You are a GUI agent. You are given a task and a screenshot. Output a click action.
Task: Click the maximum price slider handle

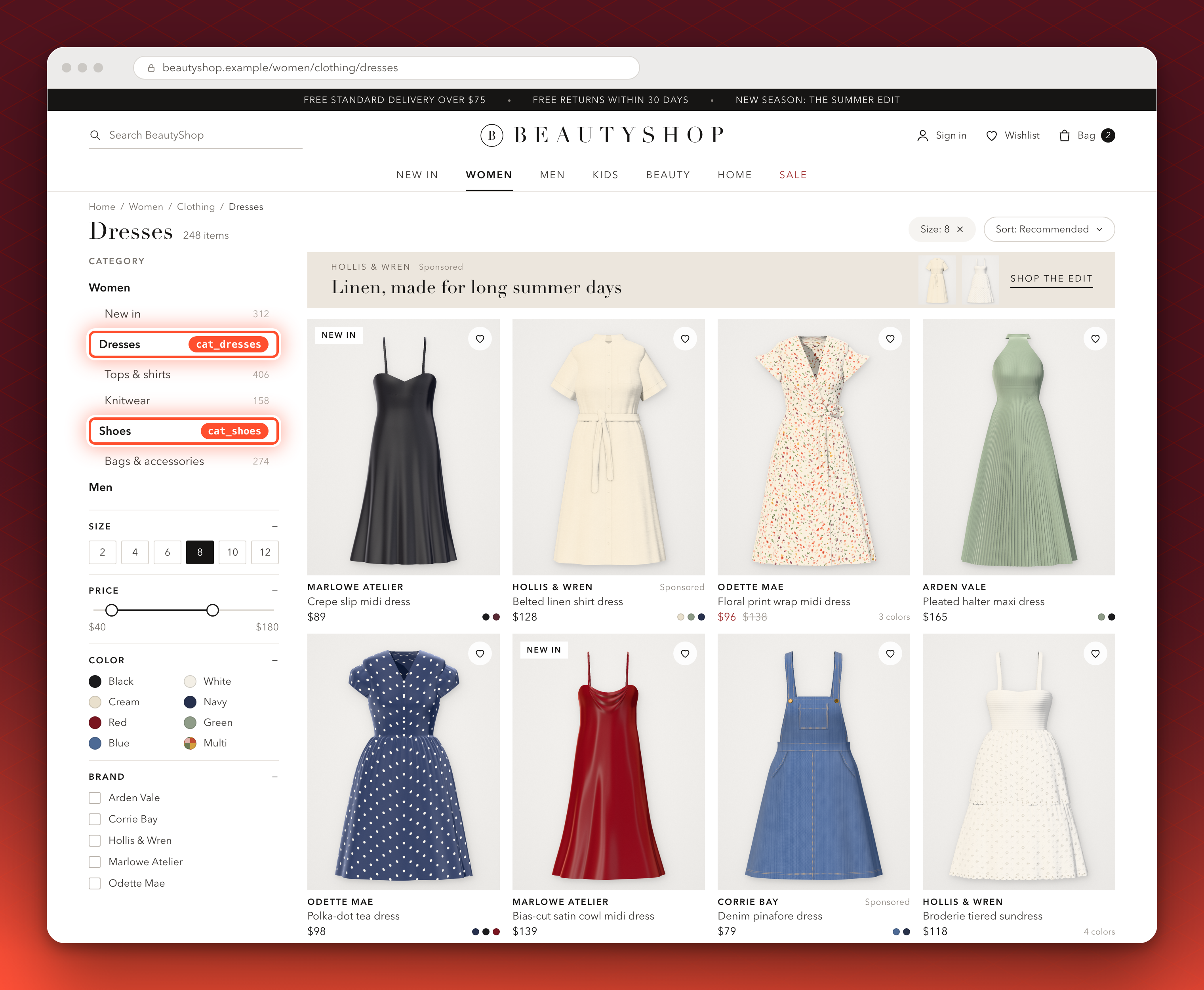213,610
